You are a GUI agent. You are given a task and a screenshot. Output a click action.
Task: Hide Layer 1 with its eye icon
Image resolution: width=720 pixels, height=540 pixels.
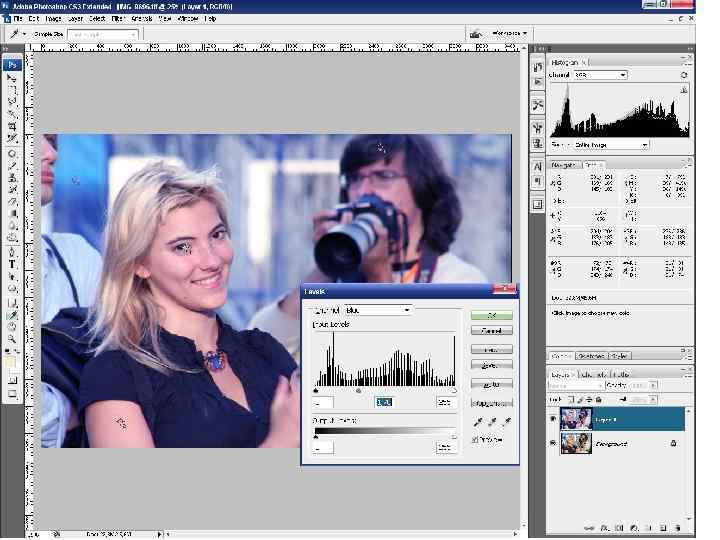click(x=553, y=417)
